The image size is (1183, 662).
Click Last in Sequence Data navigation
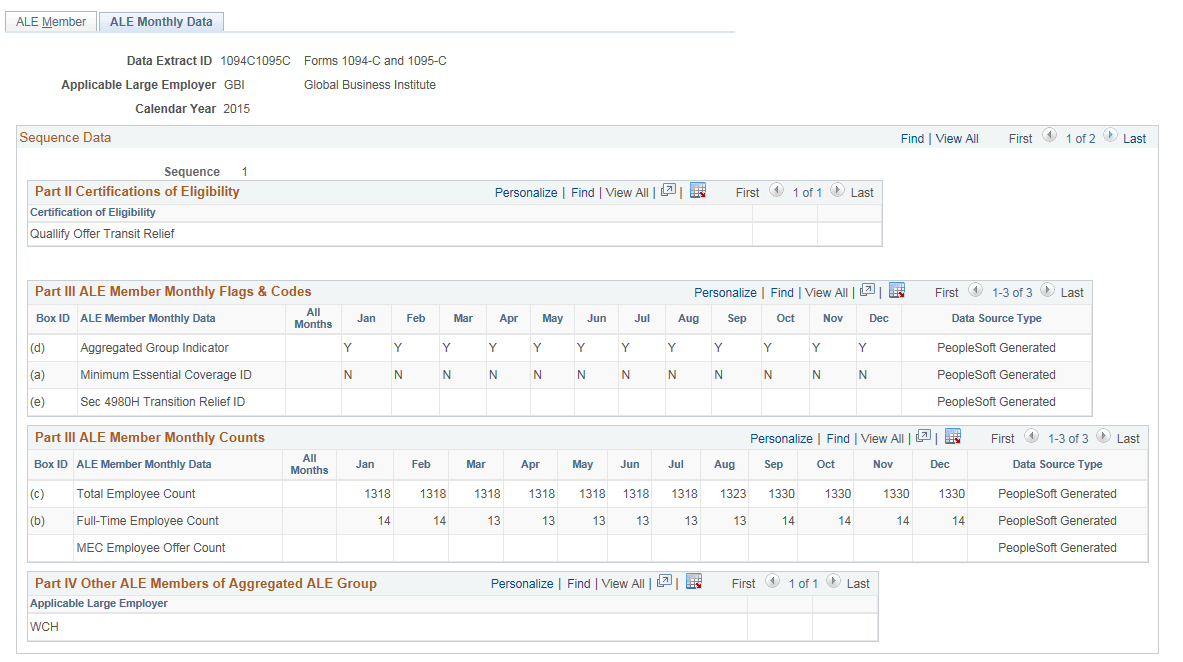click(1134, 138)
